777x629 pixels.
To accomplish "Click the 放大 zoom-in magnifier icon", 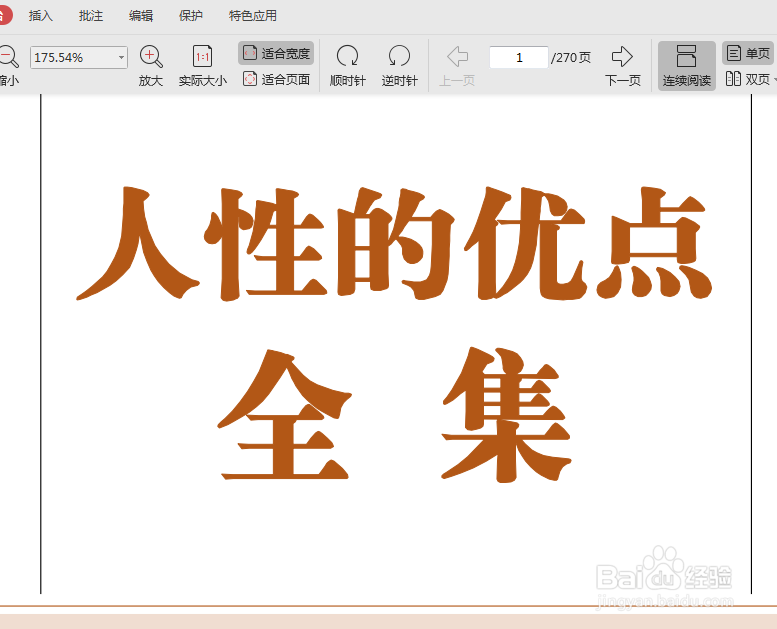I will point(151,56).
